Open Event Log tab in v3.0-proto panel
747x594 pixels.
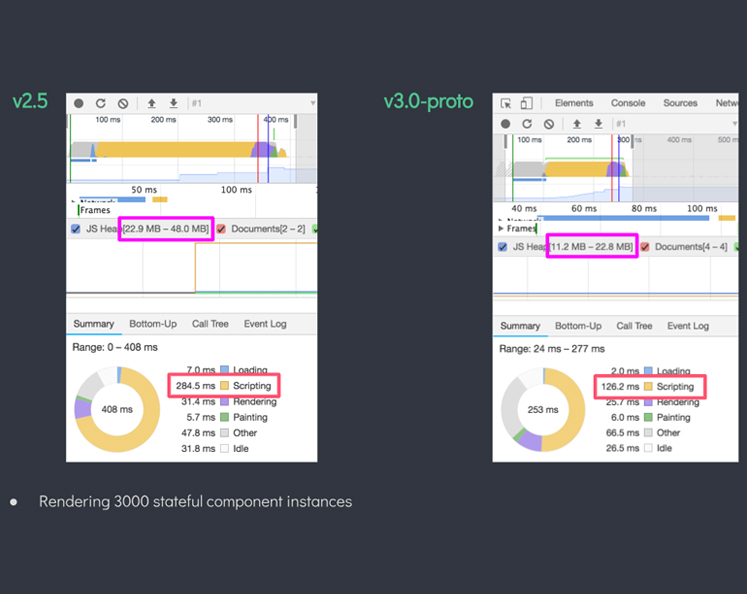(x=688, y=326)
